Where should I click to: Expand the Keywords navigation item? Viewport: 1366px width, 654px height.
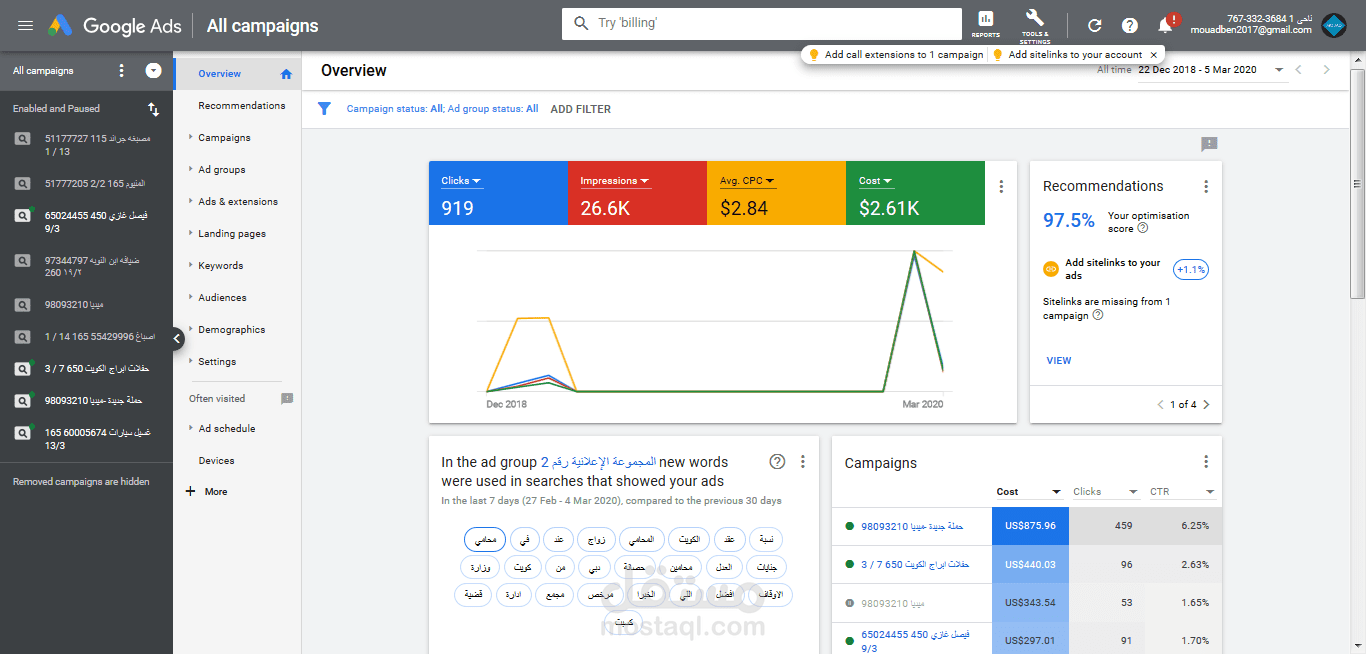coord(220,266)
